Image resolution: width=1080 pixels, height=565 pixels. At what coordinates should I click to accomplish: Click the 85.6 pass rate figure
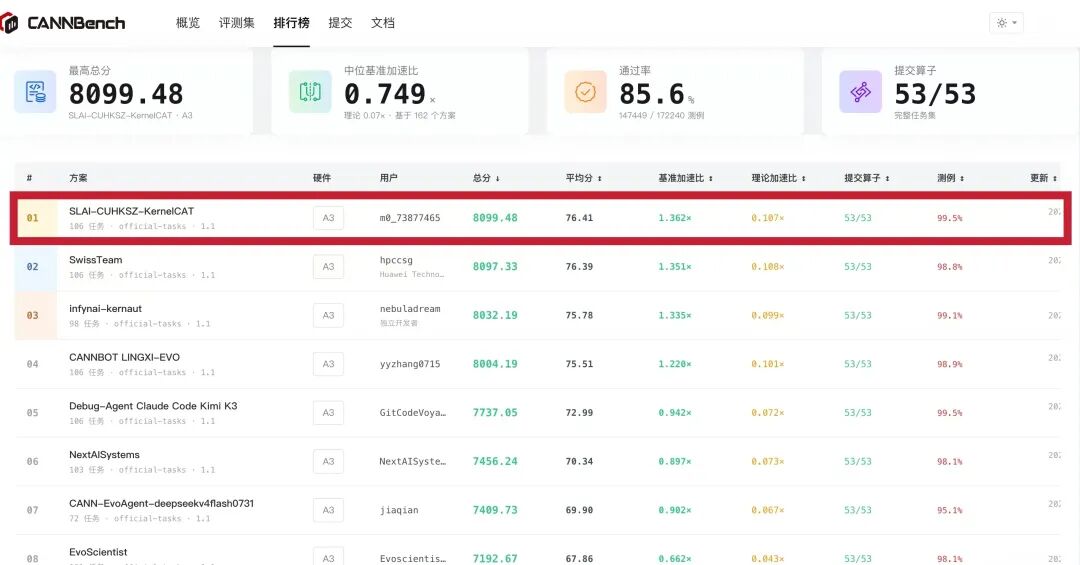tap(652, 94)
